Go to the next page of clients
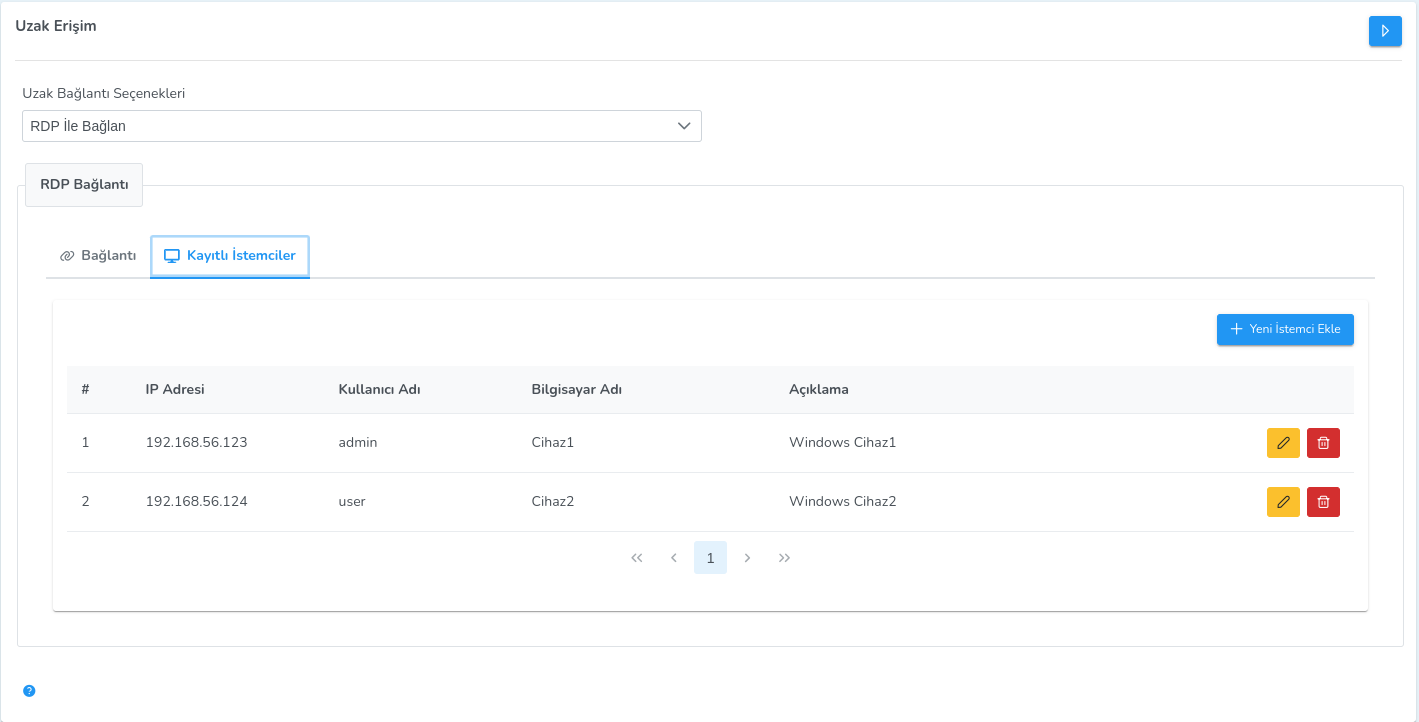 (x=747, y=558)
